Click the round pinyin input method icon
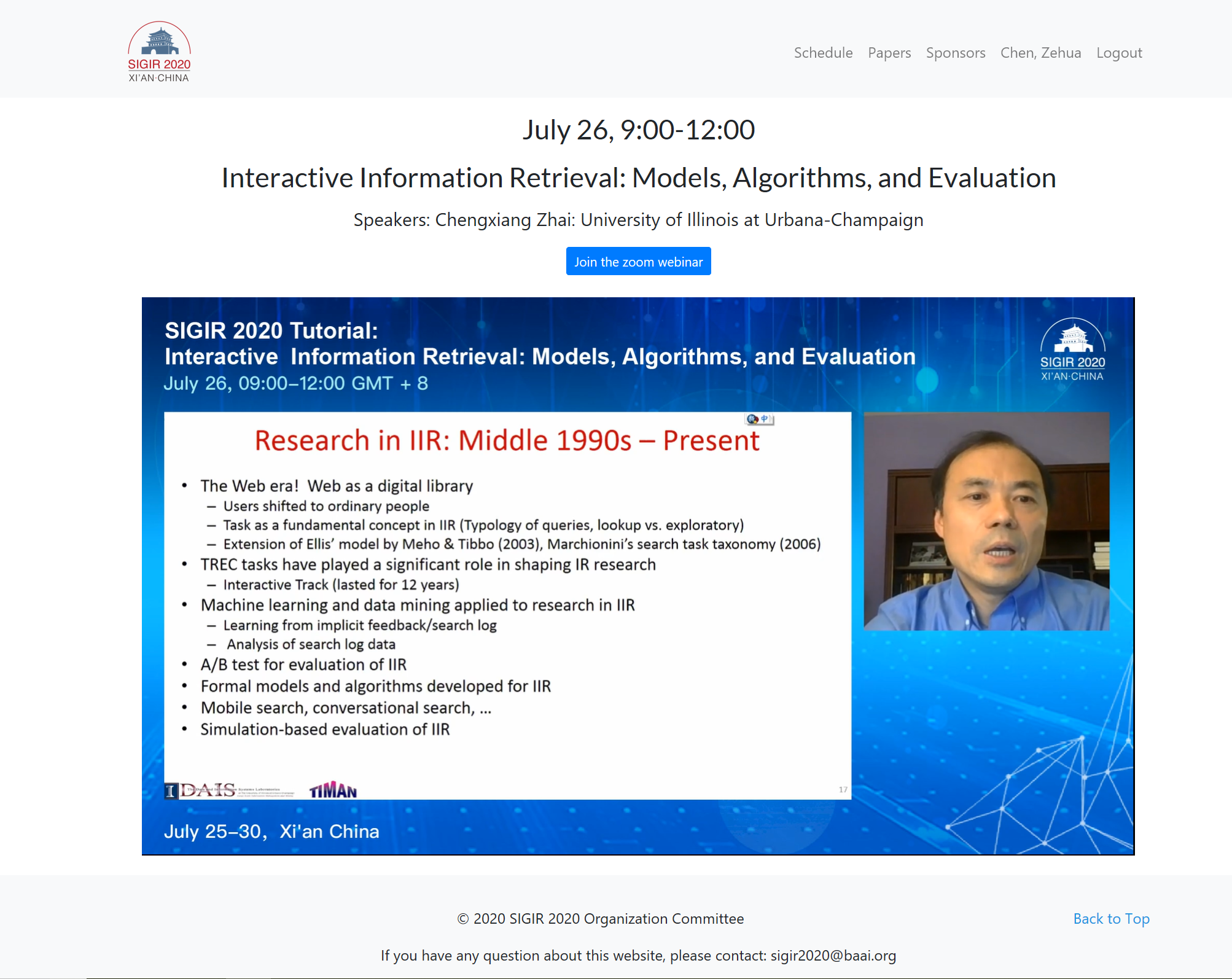The width and height of the screenshot is (1232, 979). 752,419
